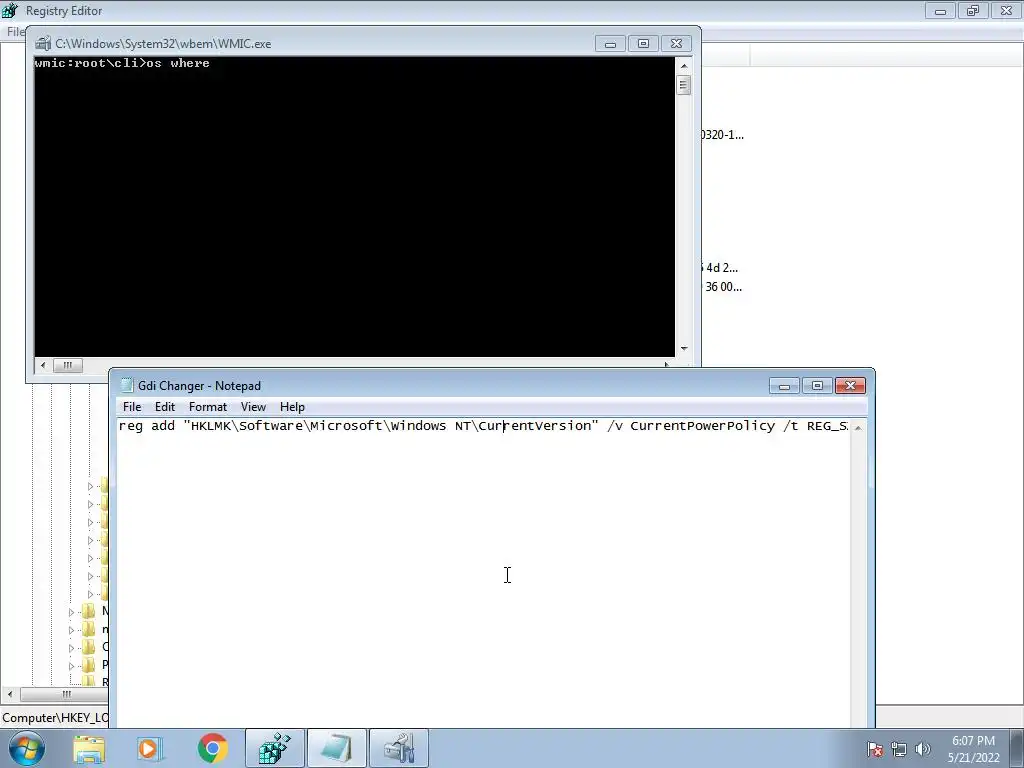Select the registry folder icon beside 'M'

[89, 611]
